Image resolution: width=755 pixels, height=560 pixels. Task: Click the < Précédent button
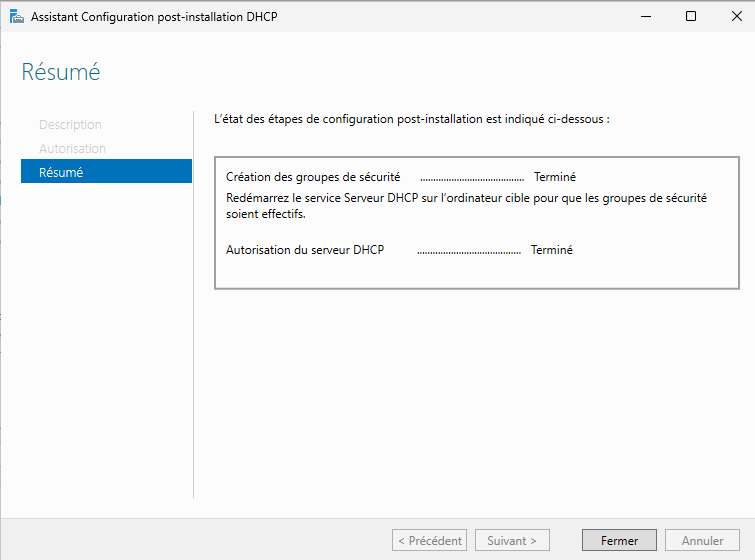430,540
